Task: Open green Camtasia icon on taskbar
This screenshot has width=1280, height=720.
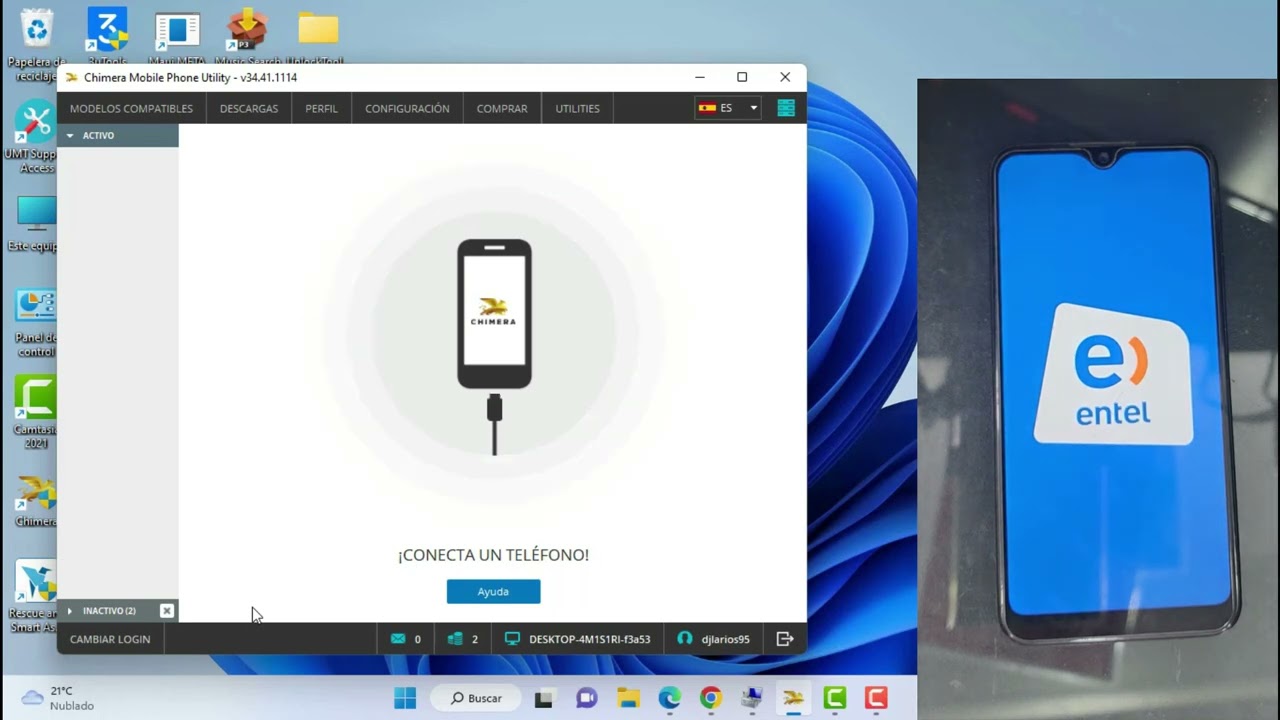Action: [x=835, y=698]
